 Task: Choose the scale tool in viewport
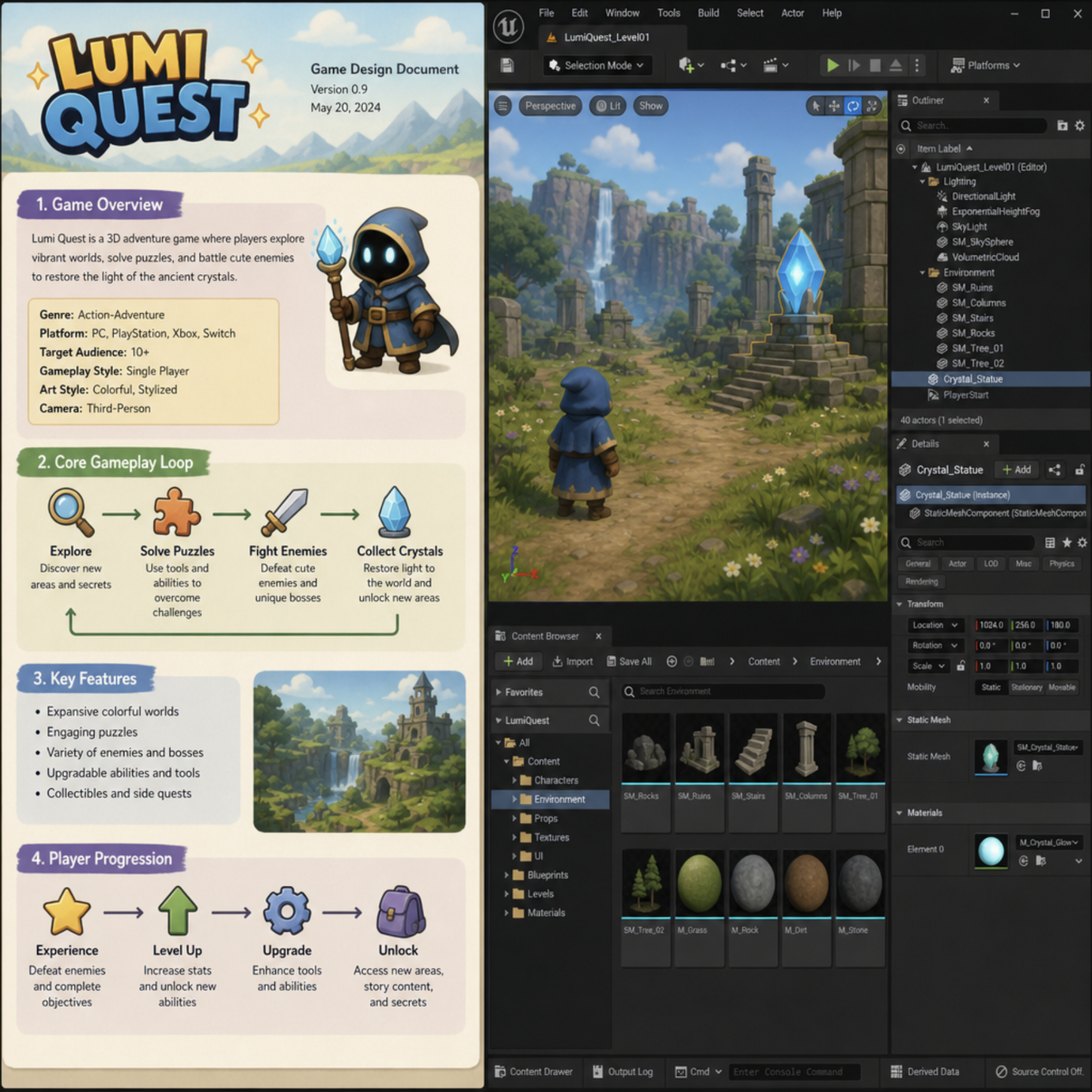pyautogui.click(x=872, y=106)
